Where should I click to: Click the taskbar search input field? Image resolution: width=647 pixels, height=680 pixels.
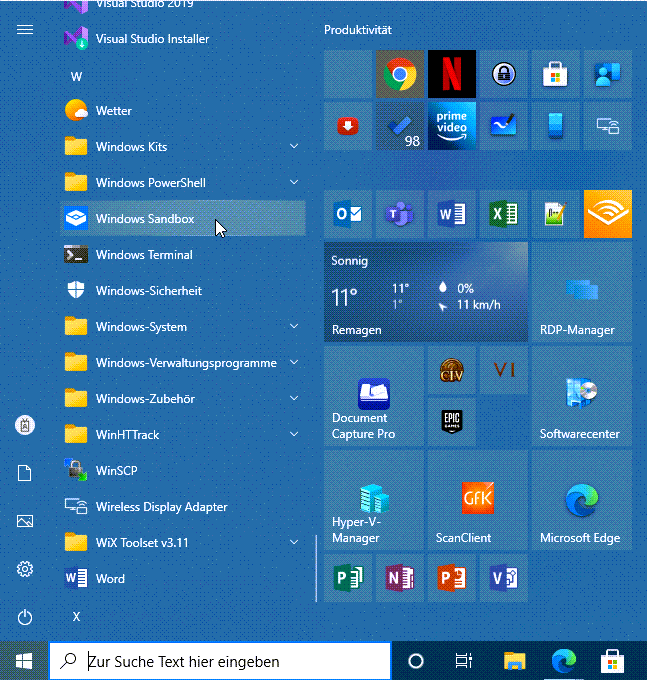click(x=220, y=661)
